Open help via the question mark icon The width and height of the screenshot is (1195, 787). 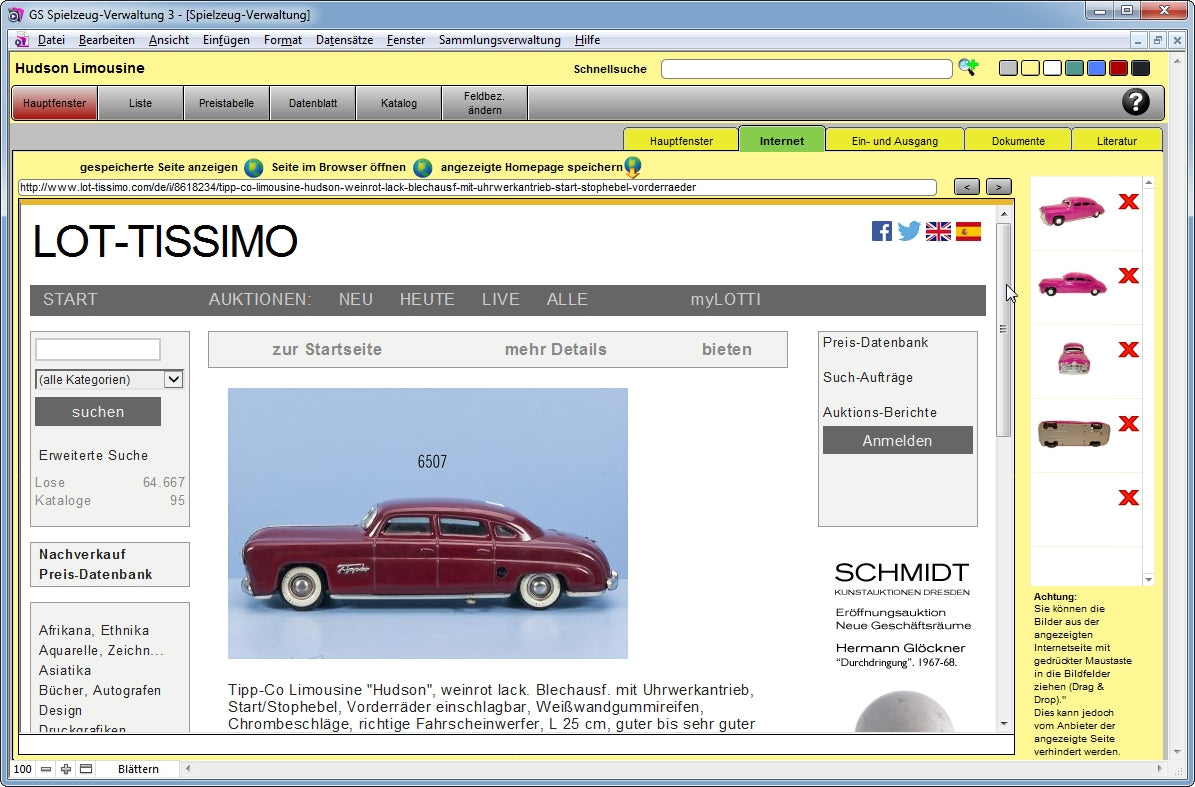click(x=1135, y=102)
